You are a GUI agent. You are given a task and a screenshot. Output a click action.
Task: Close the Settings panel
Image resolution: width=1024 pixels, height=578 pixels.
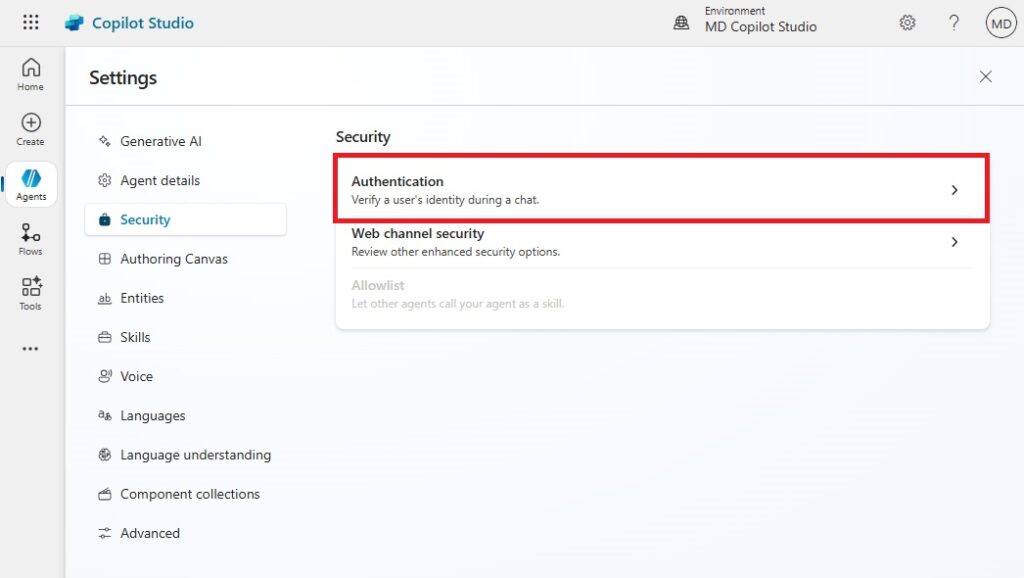(985, 76)
